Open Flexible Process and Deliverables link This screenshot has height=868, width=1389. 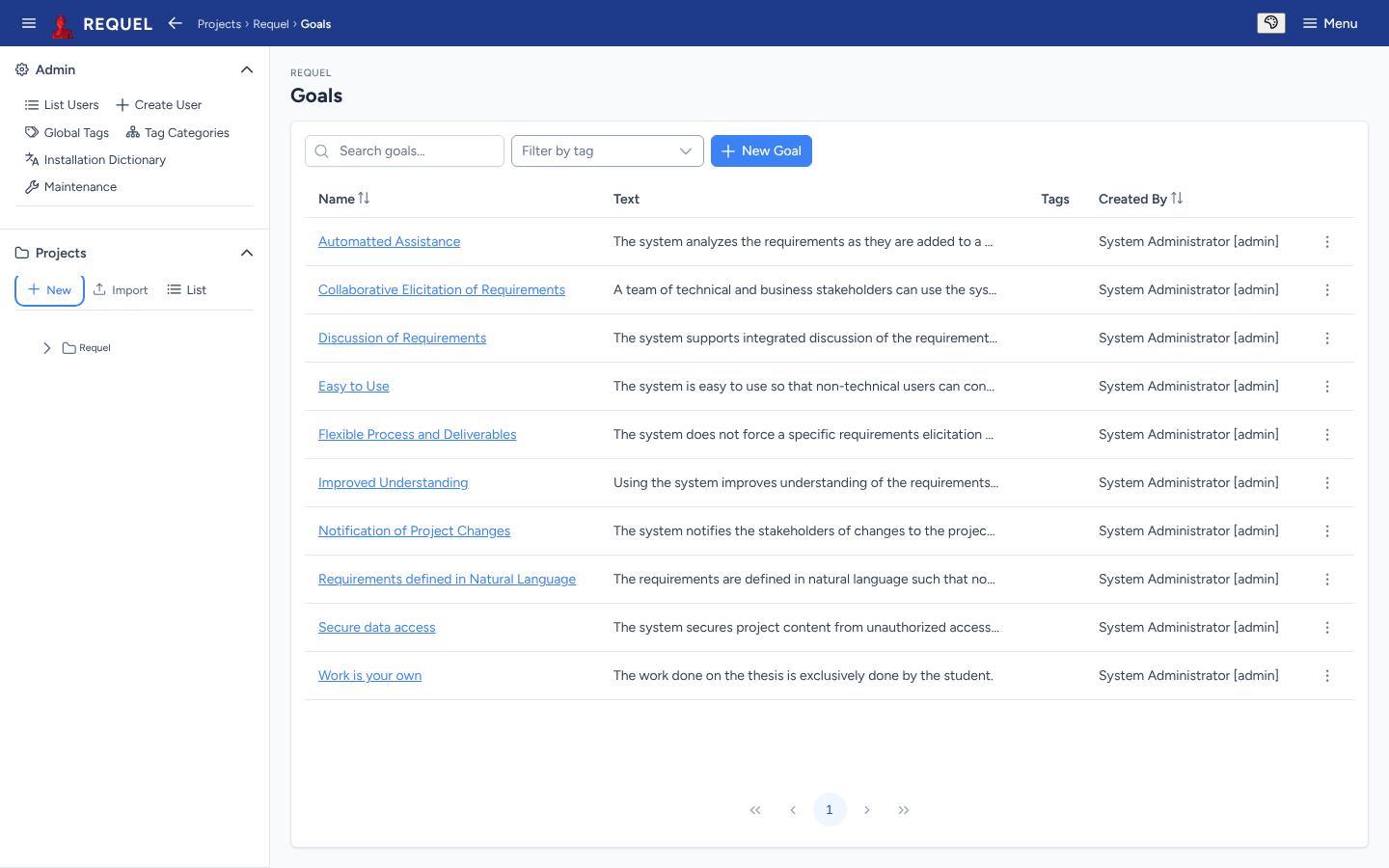418,435
